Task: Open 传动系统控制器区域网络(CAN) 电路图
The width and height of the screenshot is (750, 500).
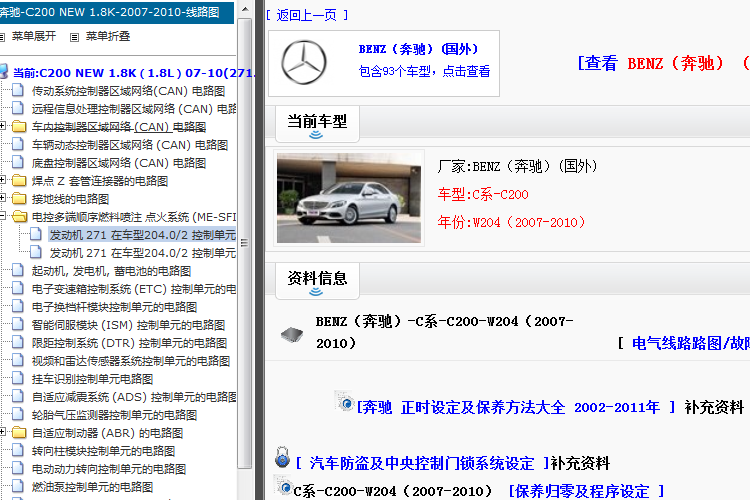Action: tap(128, 91)
